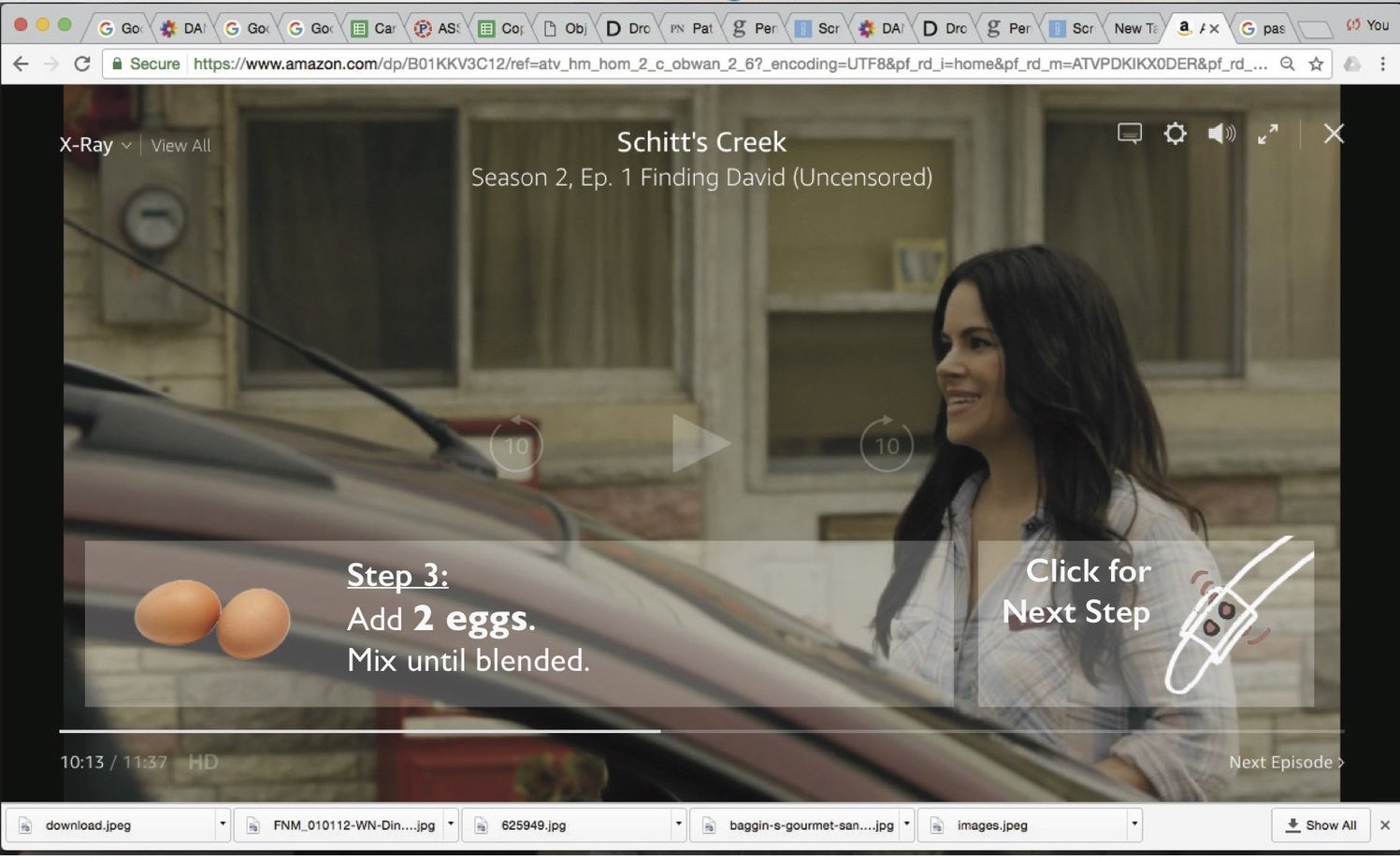Click for Next Step recipe button
The width and height of the screenshot is (1400, 860).
click(x=1146, y=623)
